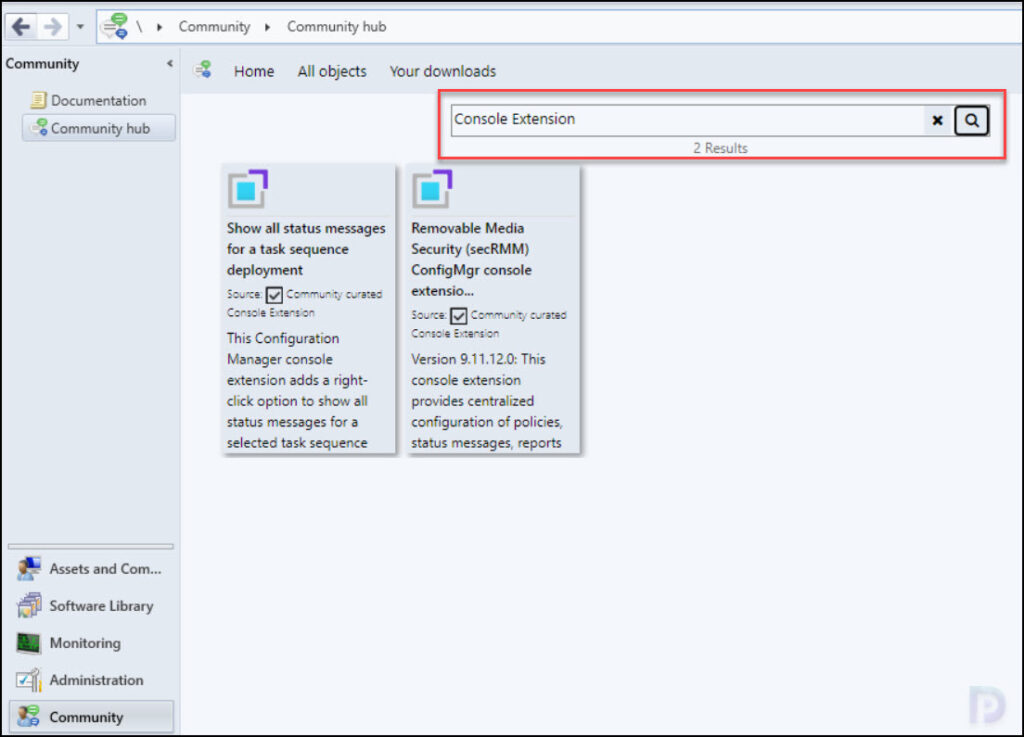
Task: Click the Community hub icon beside Home tab
Action: pos(203,69)
